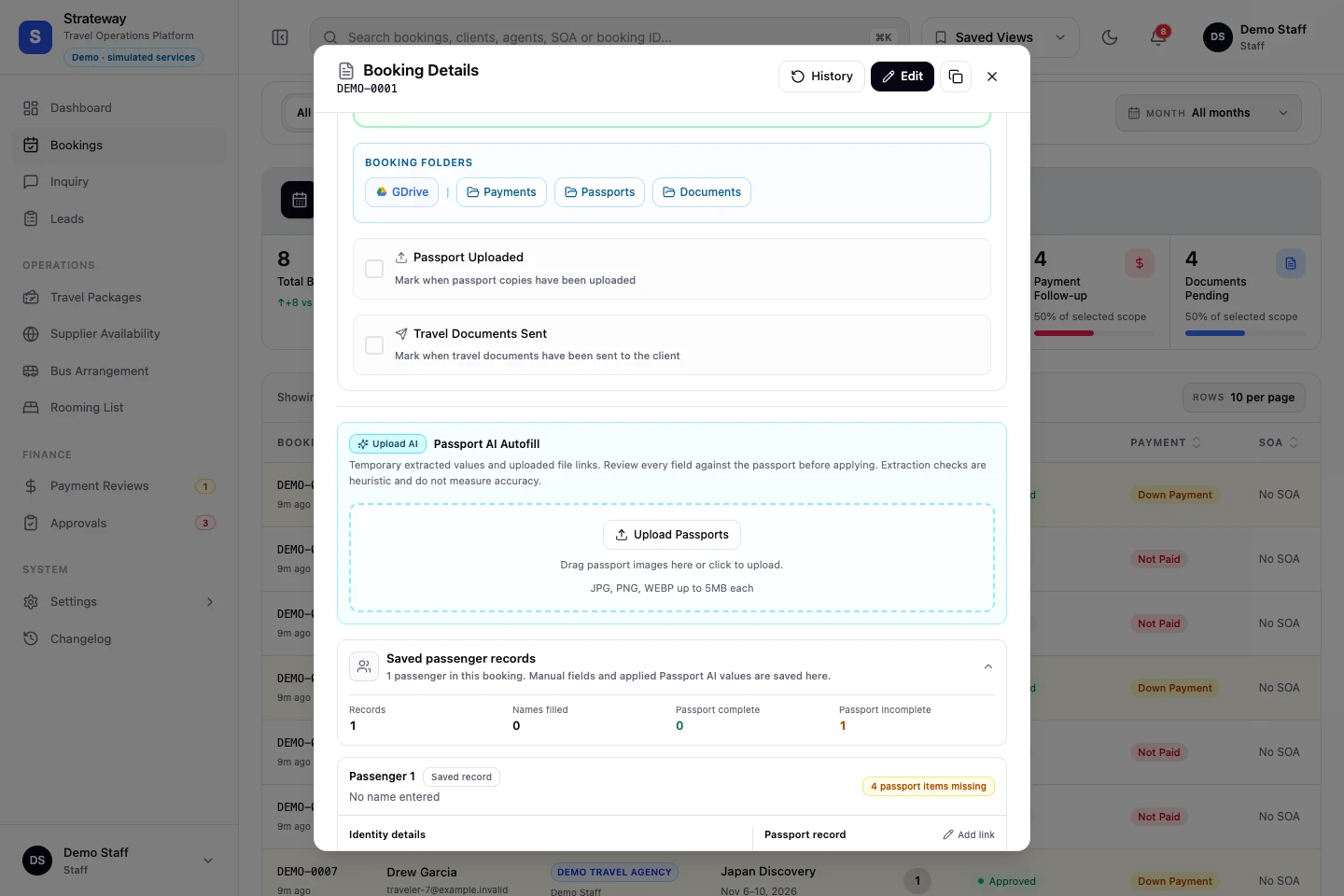This screenshot has width=1344, height=896.
Task: Click the Upload Passports button
Action: (672, 535)
